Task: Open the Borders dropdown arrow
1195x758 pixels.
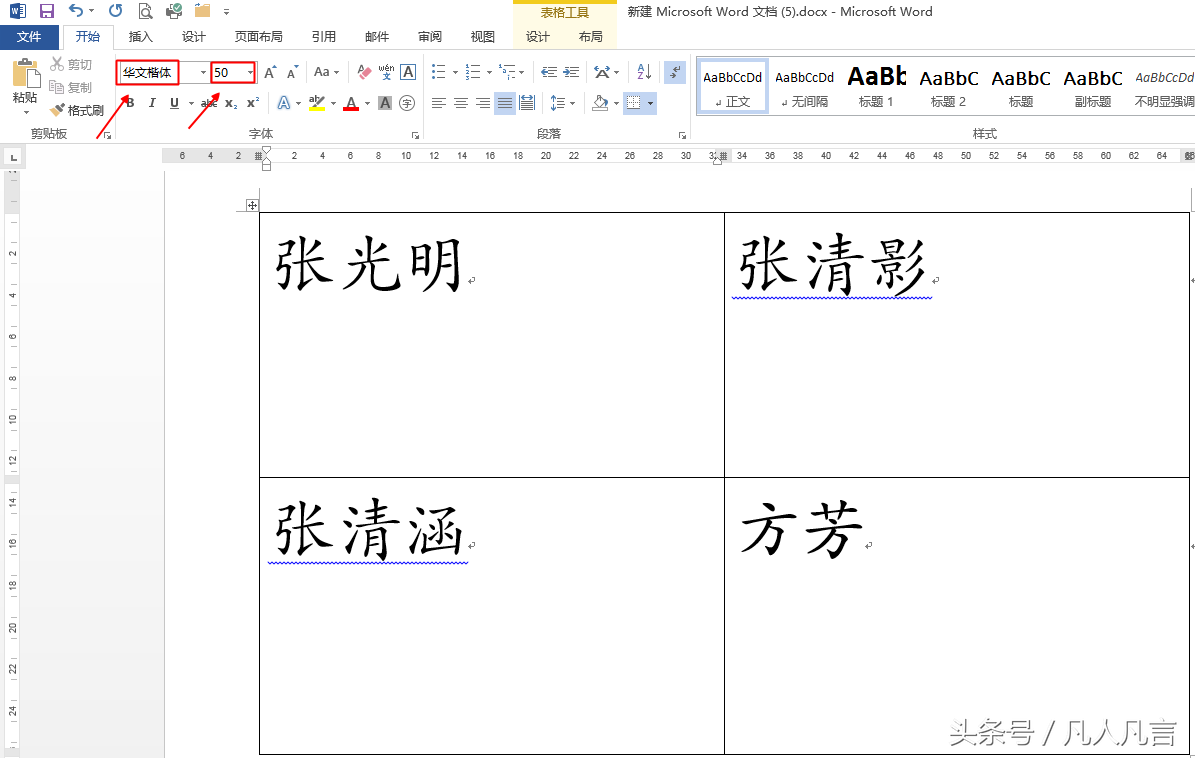Action: click(650, 103)
